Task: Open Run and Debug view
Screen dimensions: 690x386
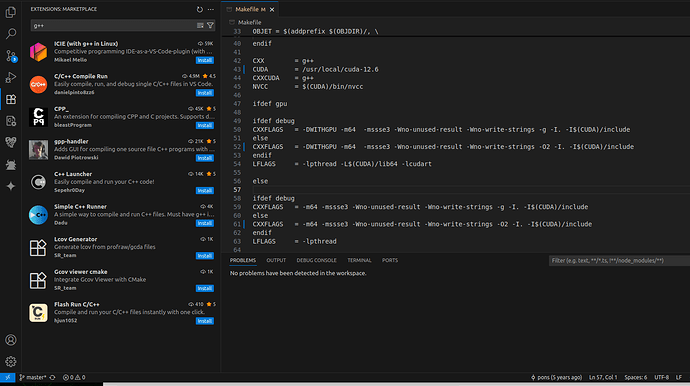Action: tap(11, 77)
